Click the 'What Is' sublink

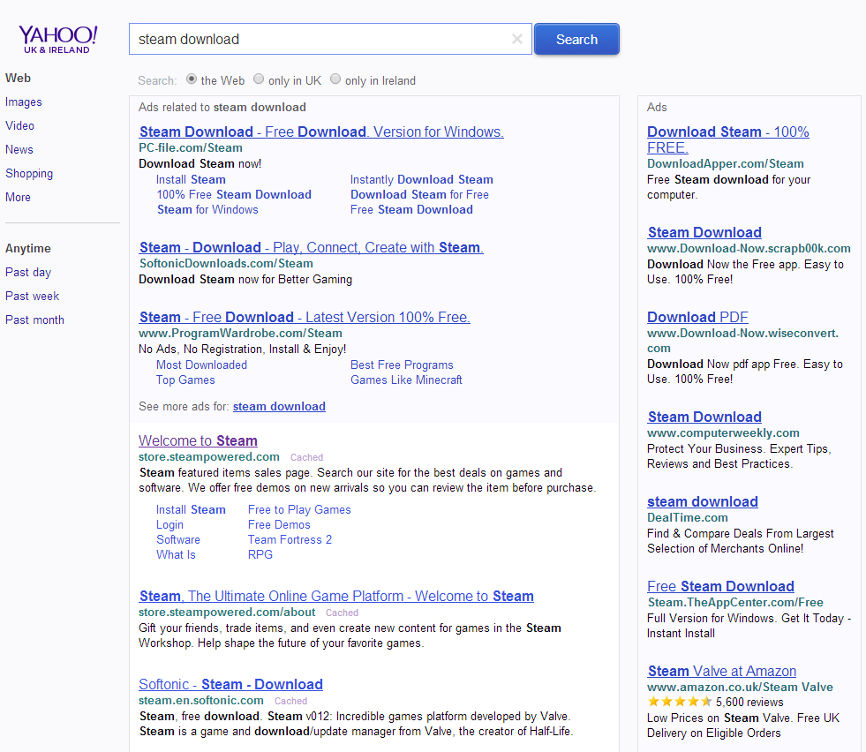(176, 554)
